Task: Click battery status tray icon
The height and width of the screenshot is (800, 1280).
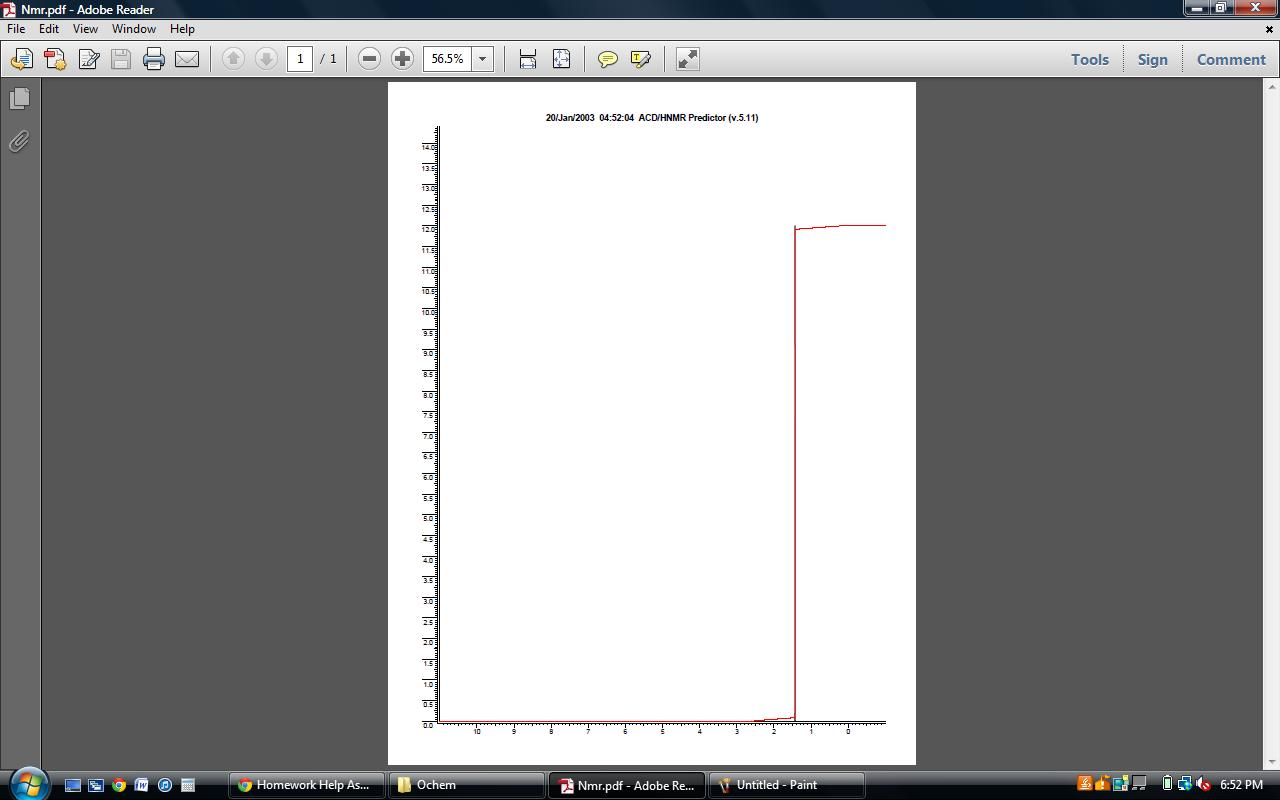Action: tap(1167, 785)
